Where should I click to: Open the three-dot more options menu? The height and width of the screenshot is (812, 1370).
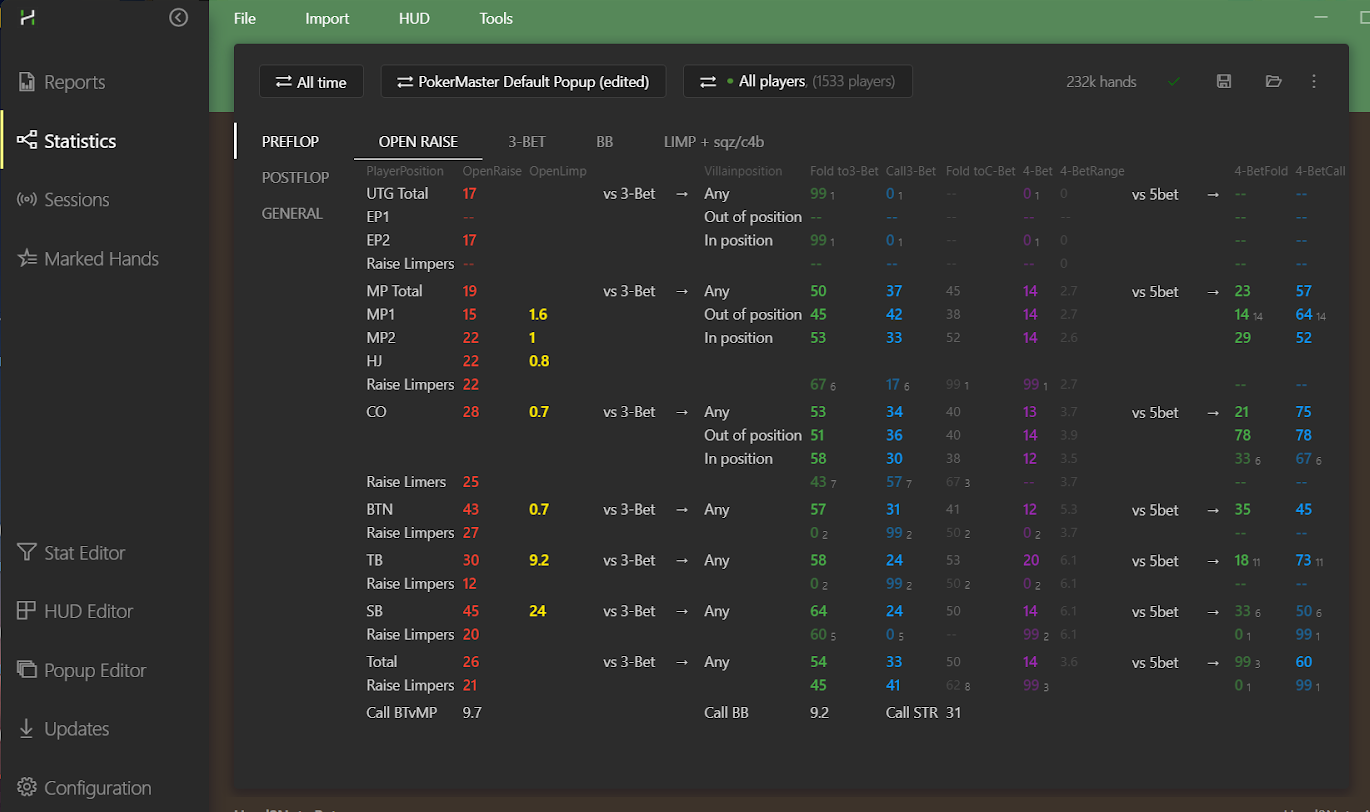click(x=1314, y=82)
